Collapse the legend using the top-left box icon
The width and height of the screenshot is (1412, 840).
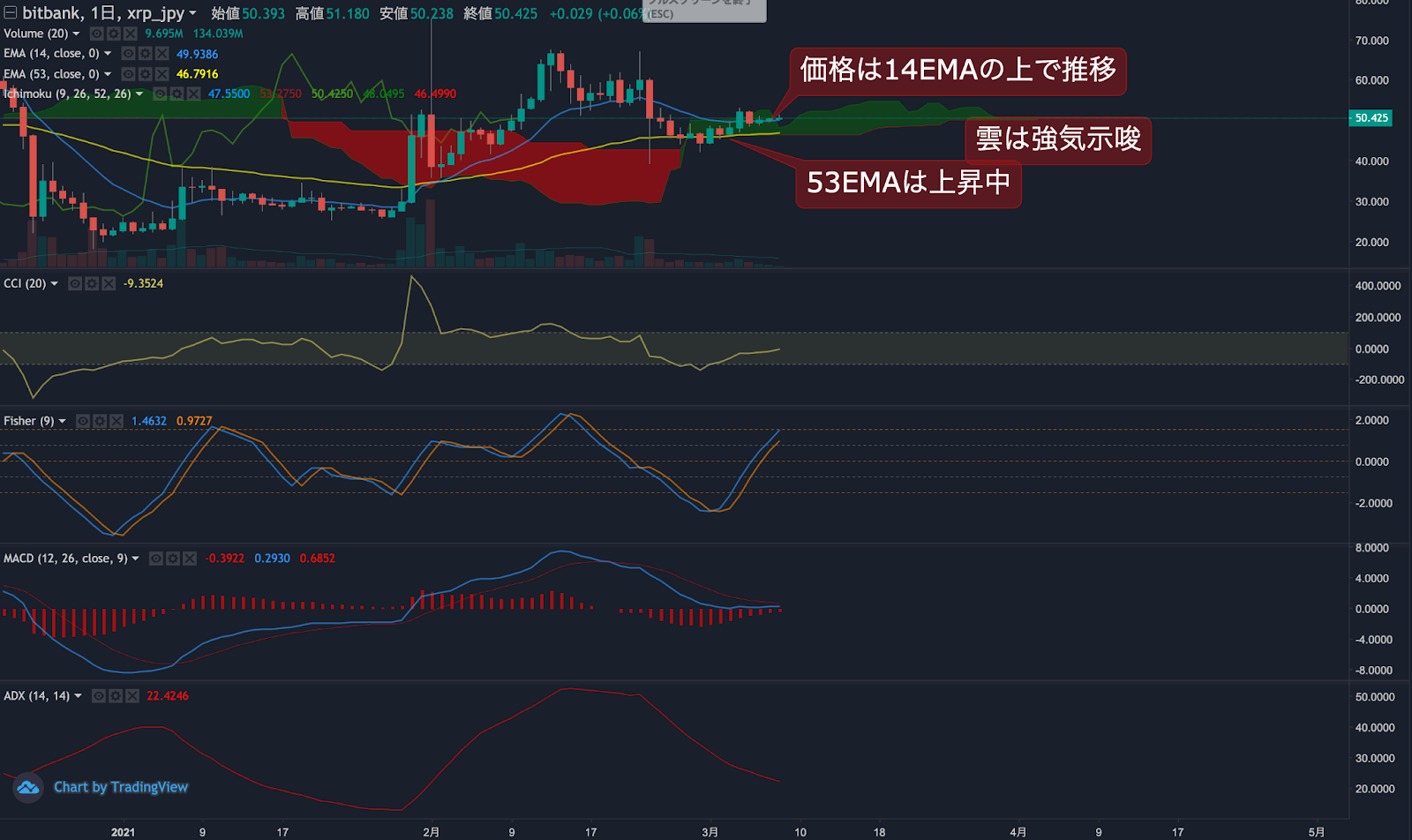click(10, 12)
